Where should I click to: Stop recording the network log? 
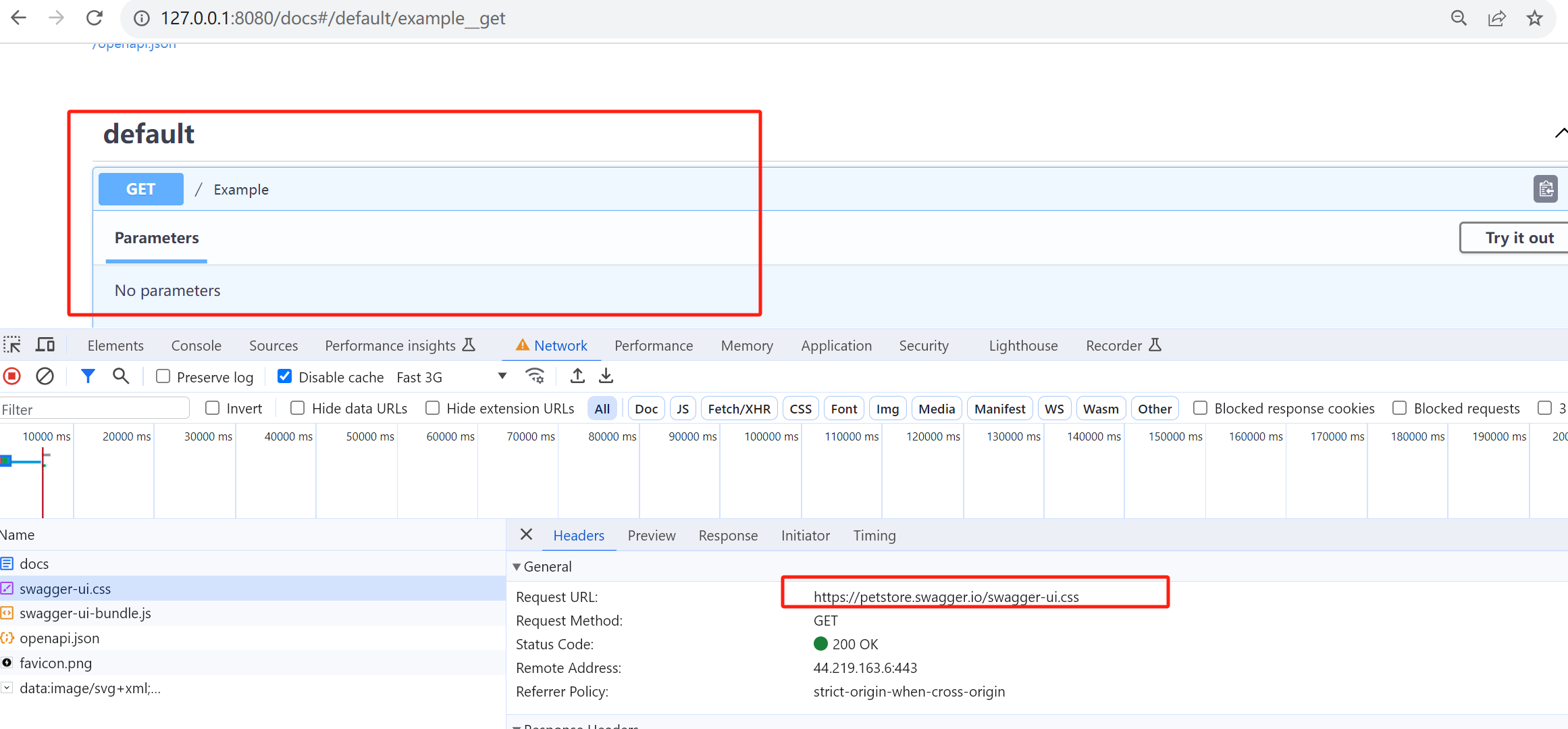(x=12, y=376)
